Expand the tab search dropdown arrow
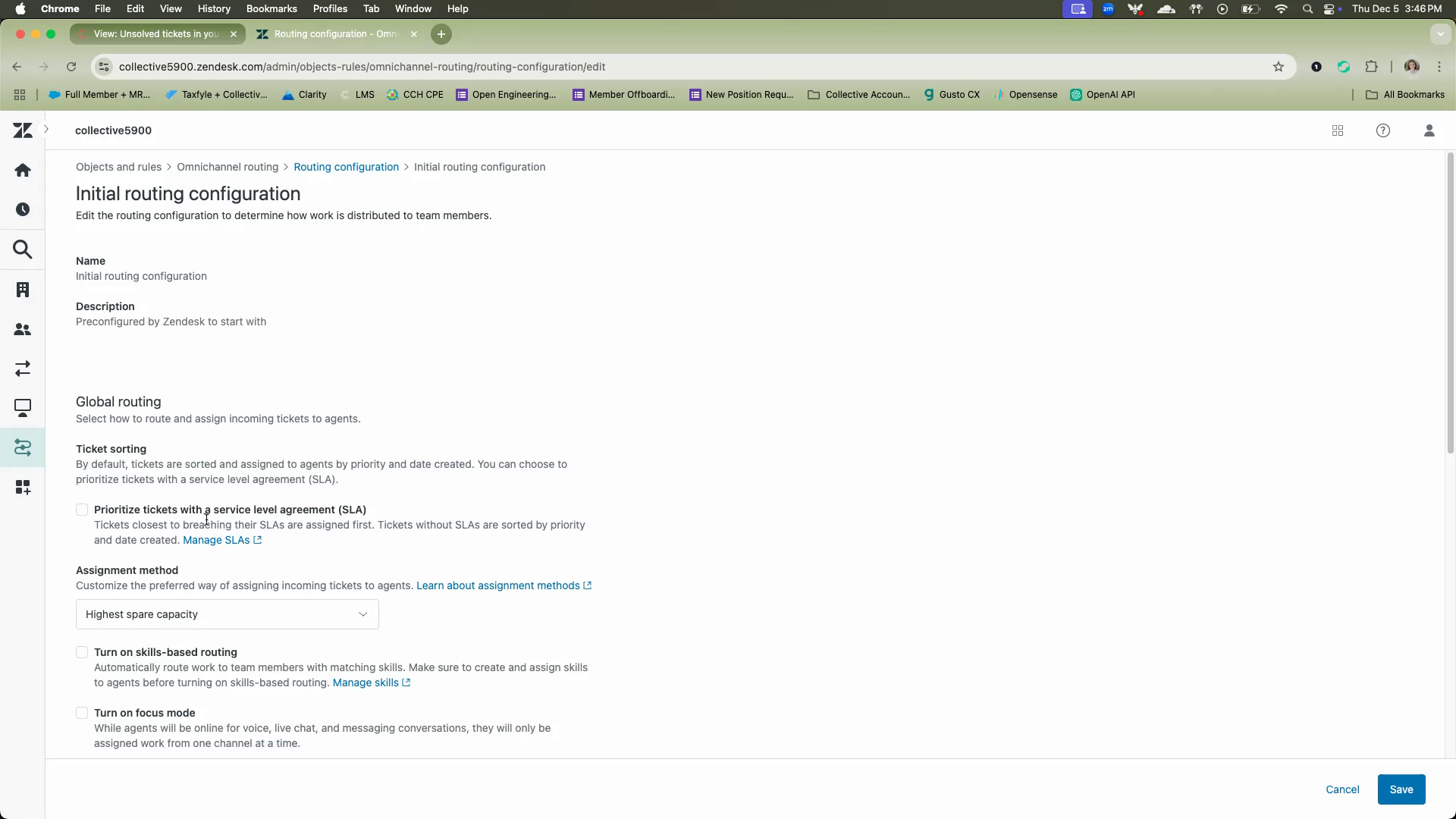Screen dimensions: 1456x819 coord(1440,34)
